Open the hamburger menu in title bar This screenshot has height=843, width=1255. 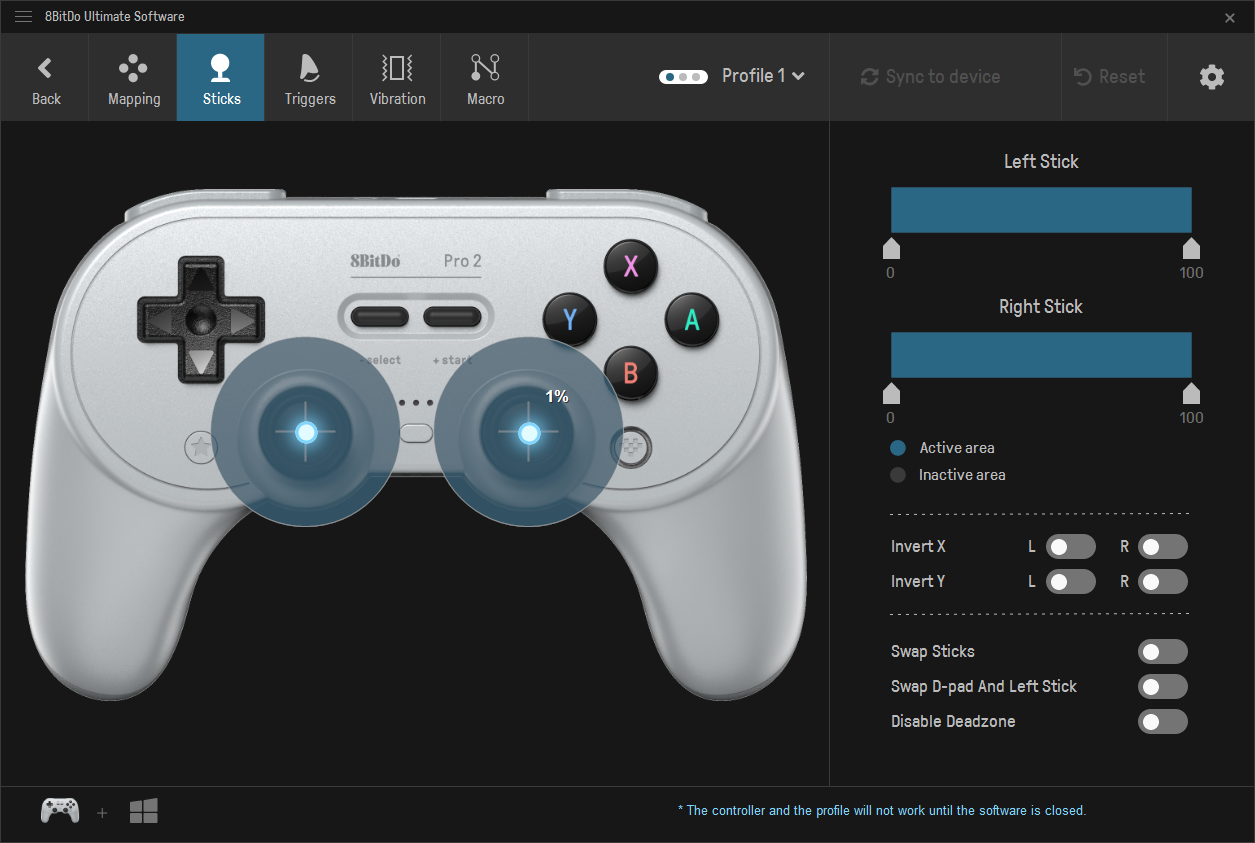23,17
